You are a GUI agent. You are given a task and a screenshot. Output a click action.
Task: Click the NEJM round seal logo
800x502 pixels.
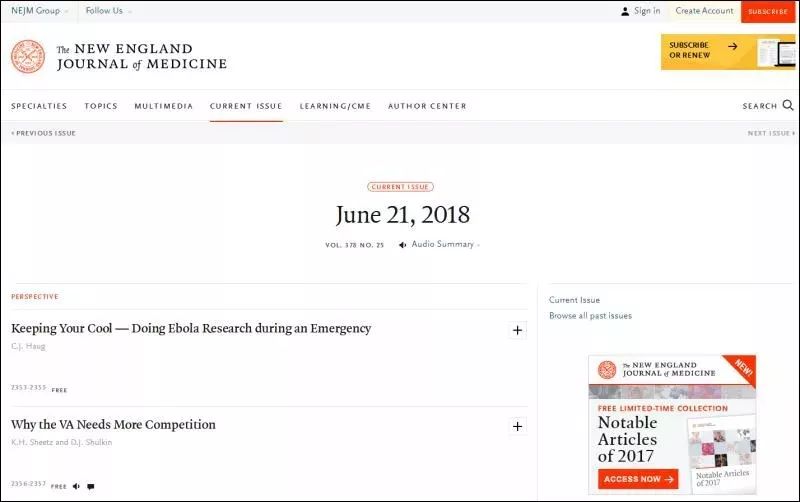[28, 57]
